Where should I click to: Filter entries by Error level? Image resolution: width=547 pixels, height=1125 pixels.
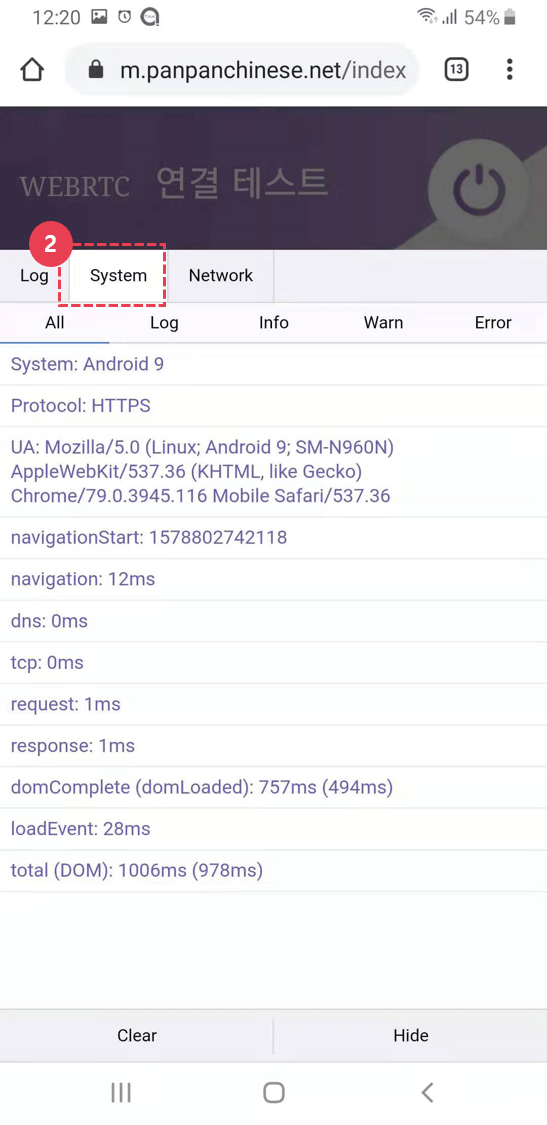coord(493,323)
